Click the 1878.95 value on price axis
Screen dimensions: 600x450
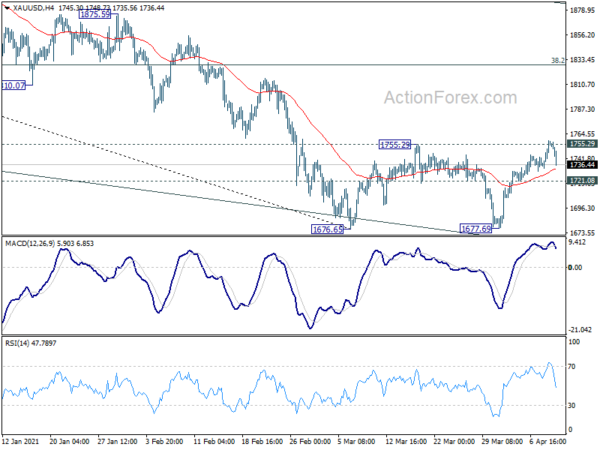(582, 11)
